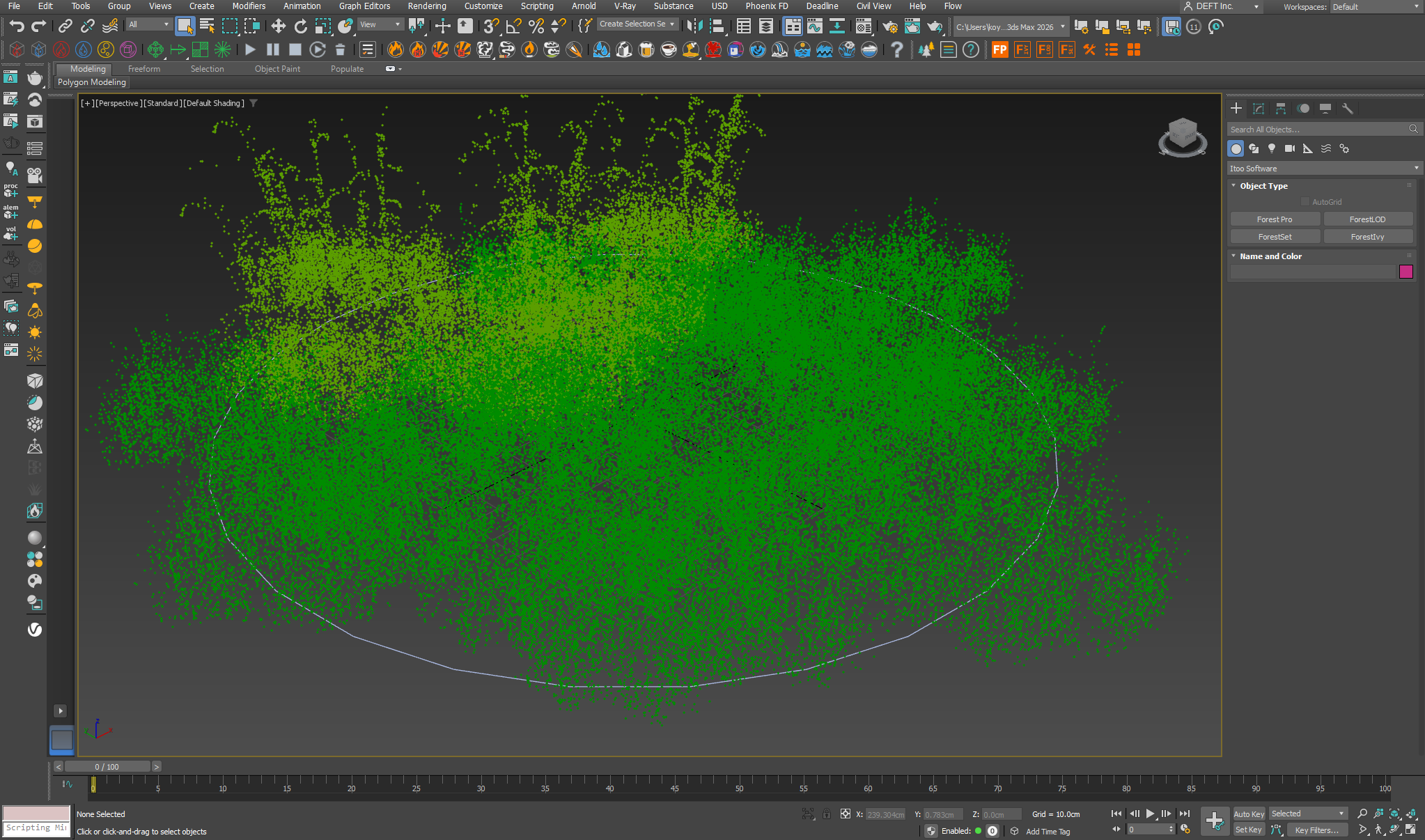
Task: Open the Itoo Software category dropdown
Action: (1323, 169)
